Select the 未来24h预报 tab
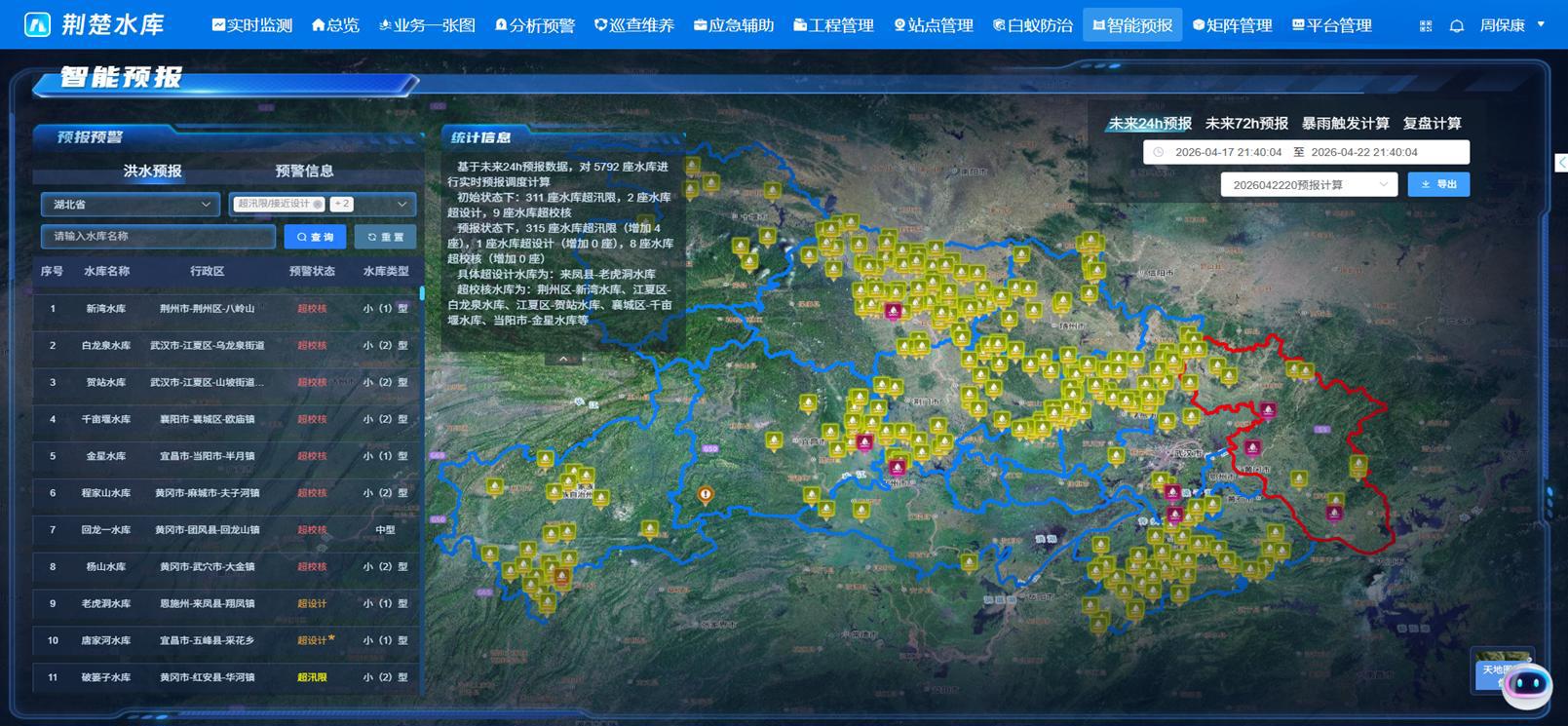Screen dimensions: 1568x726 pos(1150,124)
